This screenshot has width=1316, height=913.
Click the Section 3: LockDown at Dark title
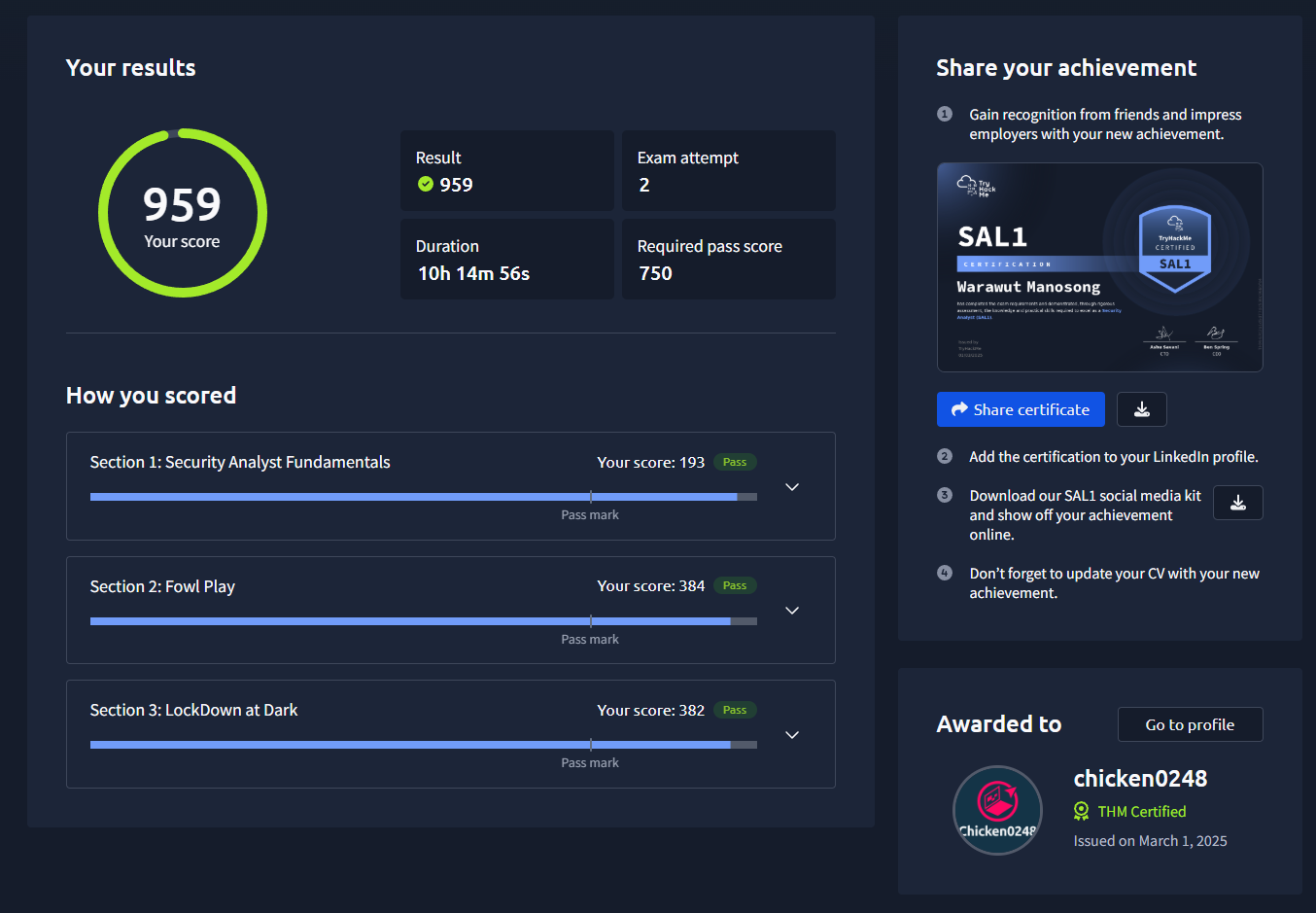[x=193, y=710]
